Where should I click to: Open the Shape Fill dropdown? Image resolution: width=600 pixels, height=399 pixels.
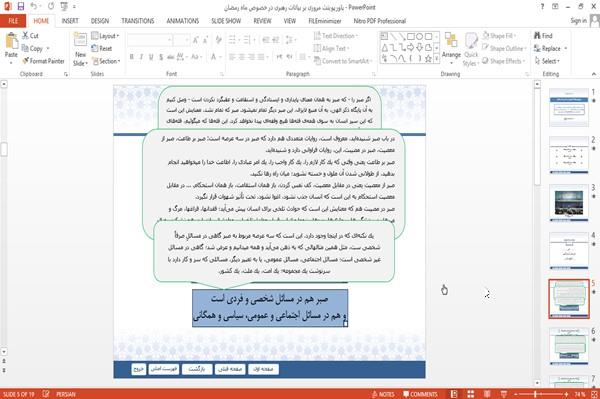[x=499, y=36]
